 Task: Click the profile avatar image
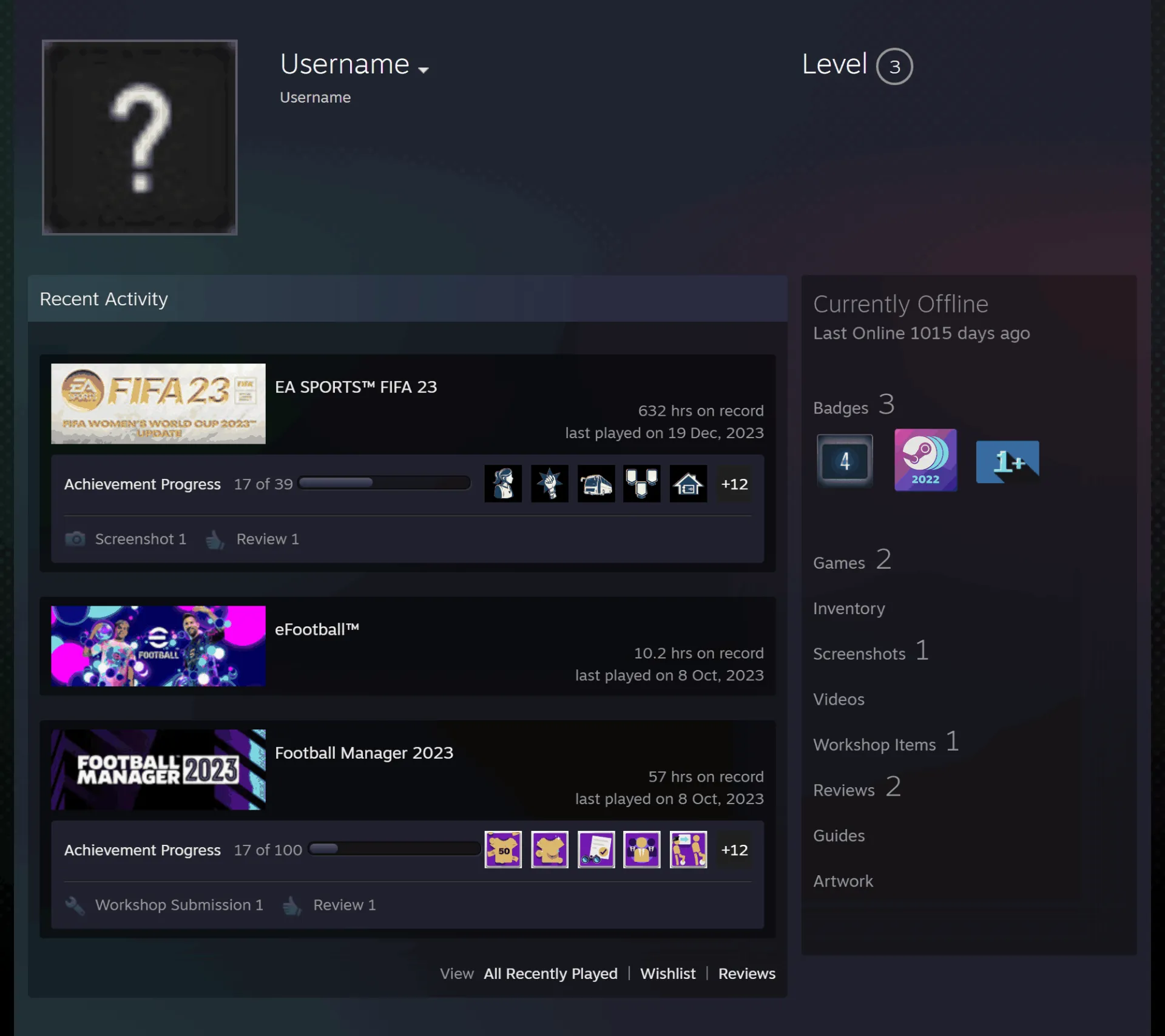(140, 137)
